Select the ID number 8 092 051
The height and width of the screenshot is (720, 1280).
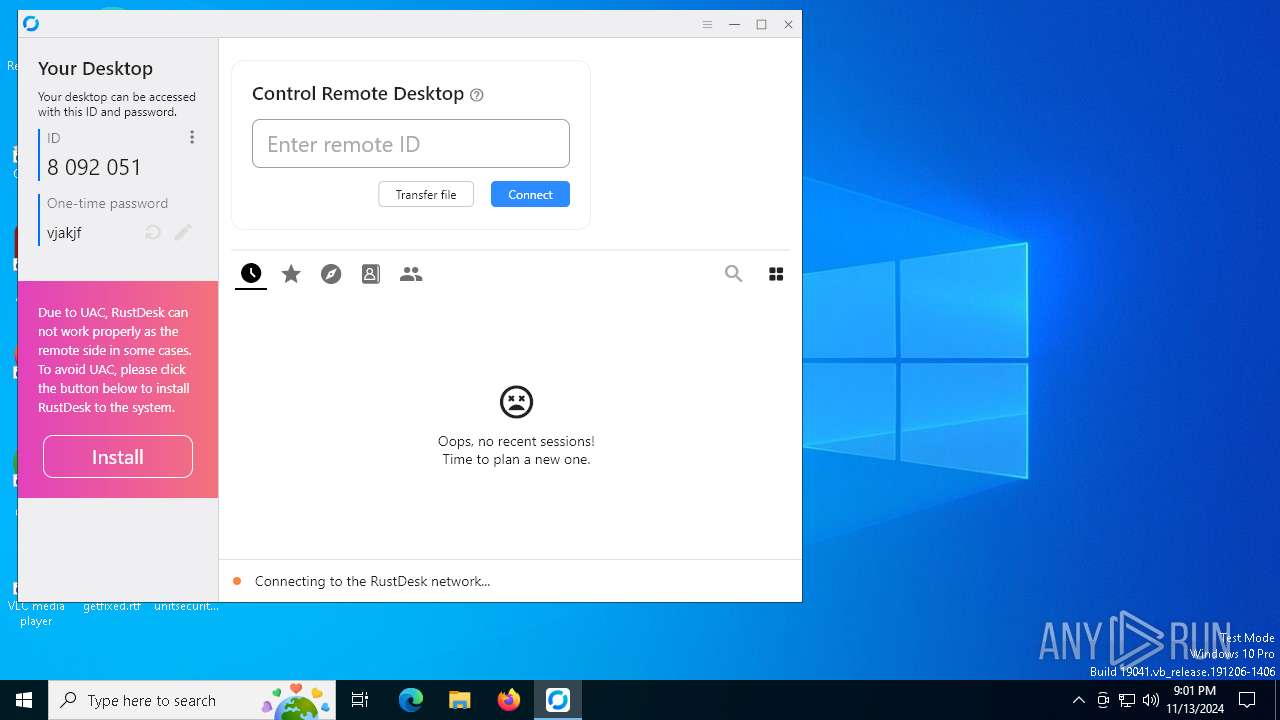pos(95,167)
